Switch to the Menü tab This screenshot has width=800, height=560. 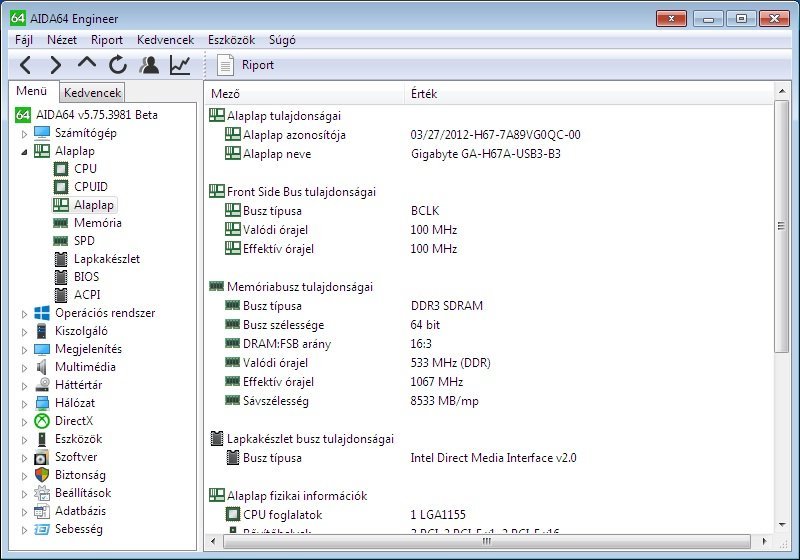click(32, 91)
